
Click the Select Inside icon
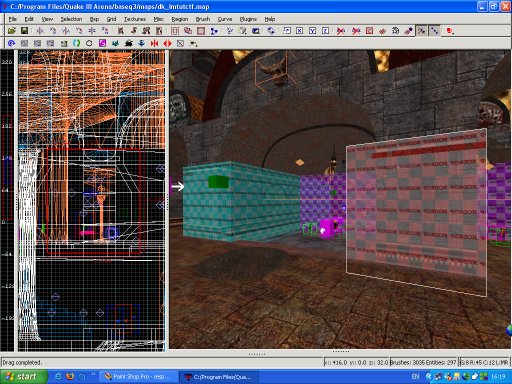click(x=159, y=31)
